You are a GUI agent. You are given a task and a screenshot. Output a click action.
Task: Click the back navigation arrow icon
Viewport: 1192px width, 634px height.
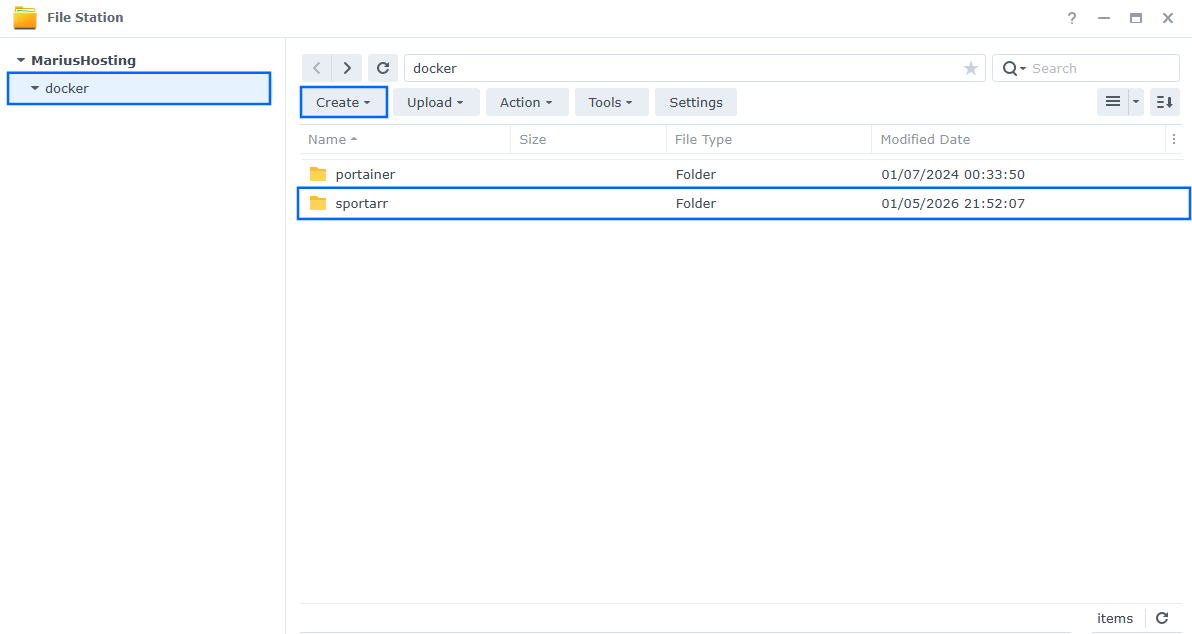point(316,67)
